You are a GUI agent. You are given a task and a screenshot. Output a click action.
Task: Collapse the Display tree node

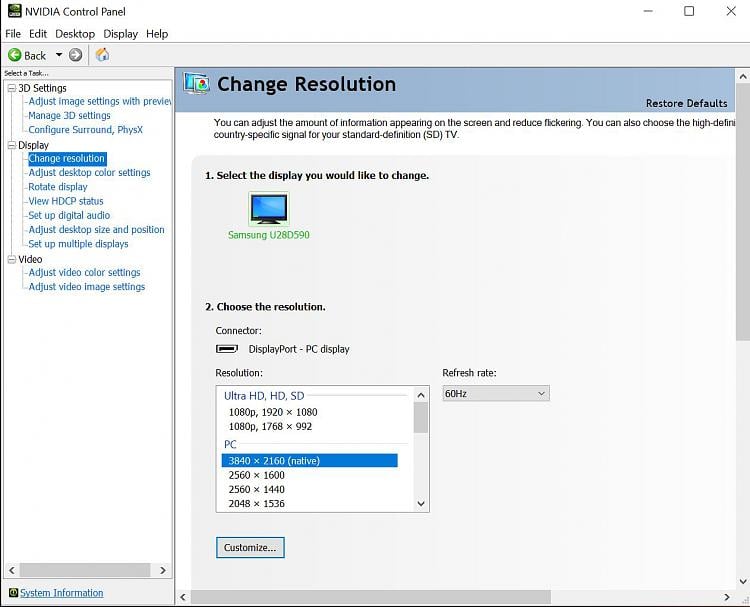[x=12, y=145]
